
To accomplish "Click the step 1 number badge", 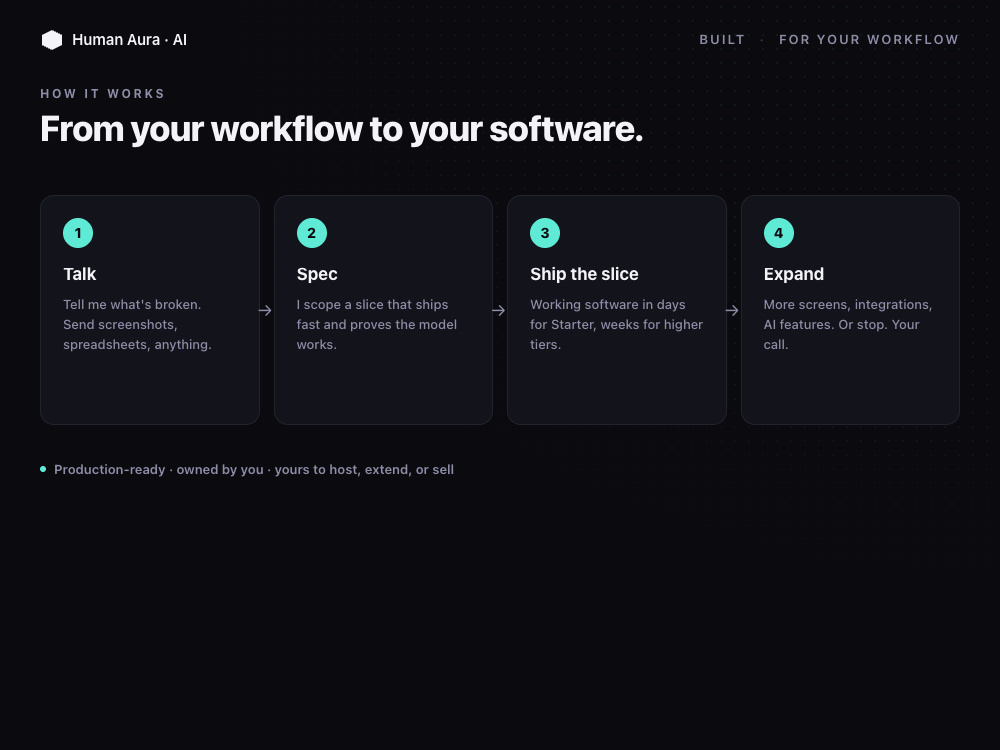I will pyautogui.click(x=78, y=233).
